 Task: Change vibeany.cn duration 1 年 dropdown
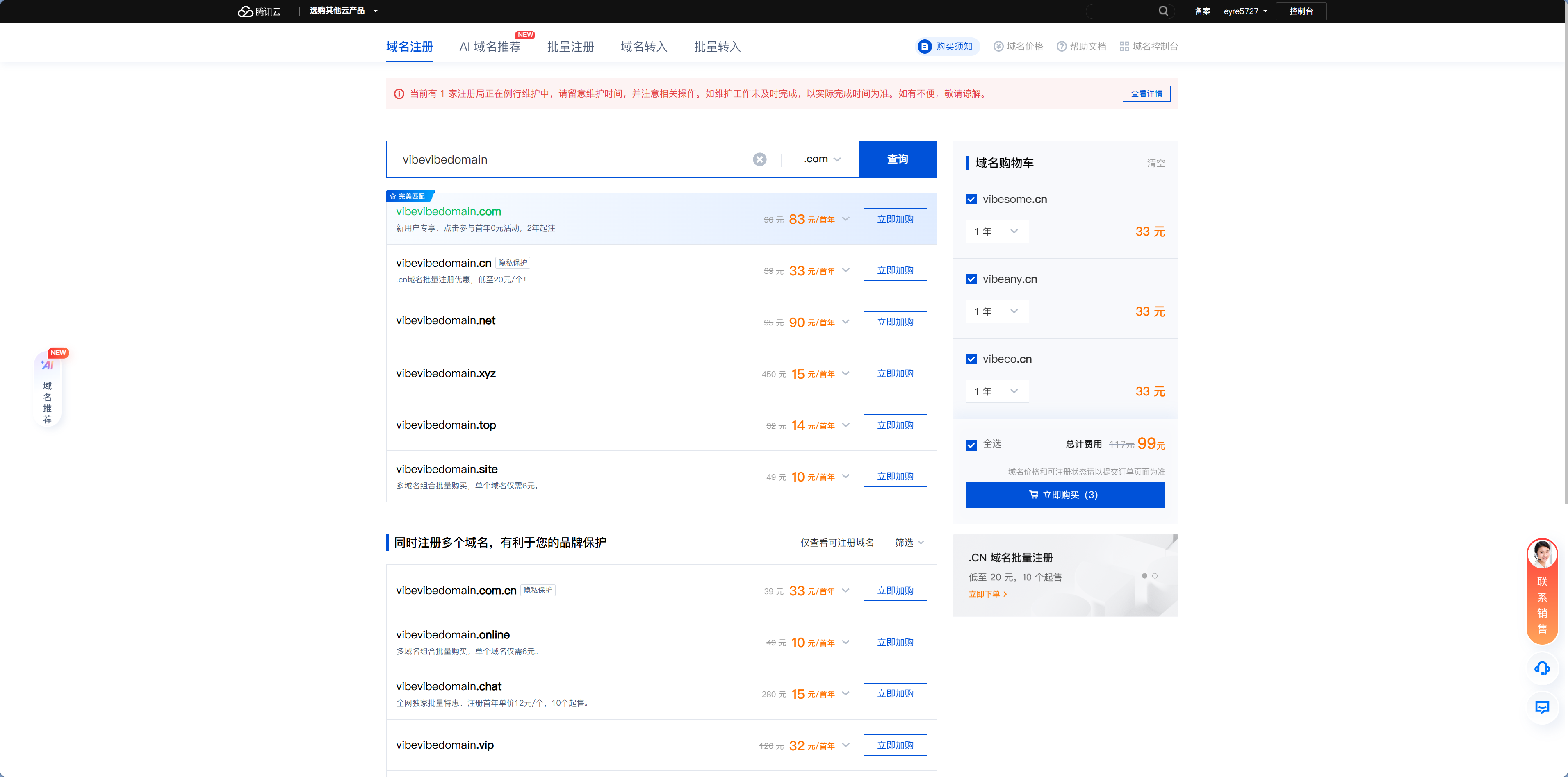tap(996, 311)
